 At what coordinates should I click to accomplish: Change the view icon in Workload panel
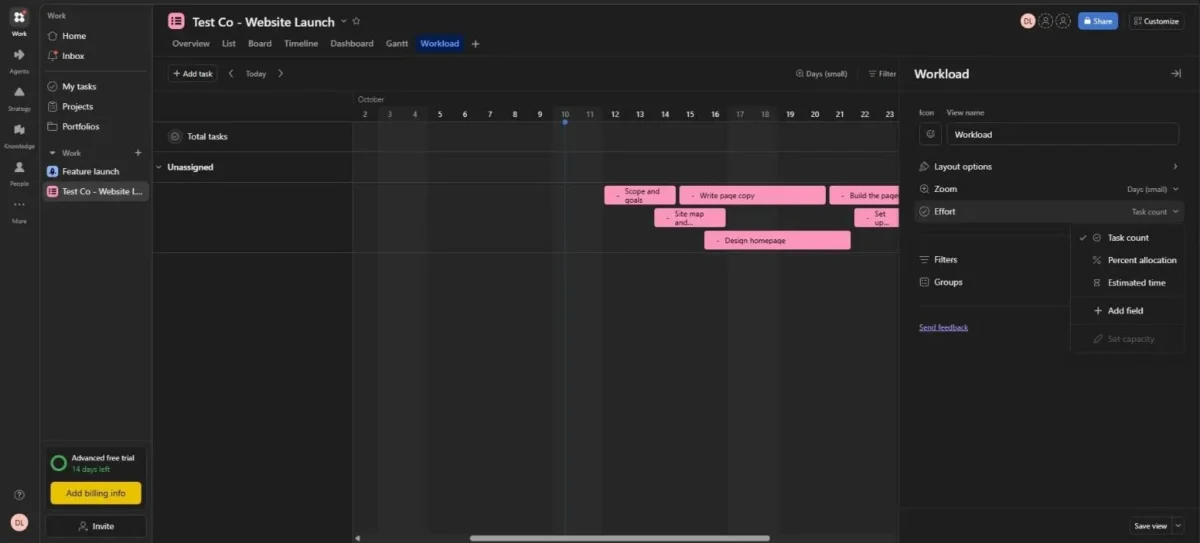click(x=930, y=134)
